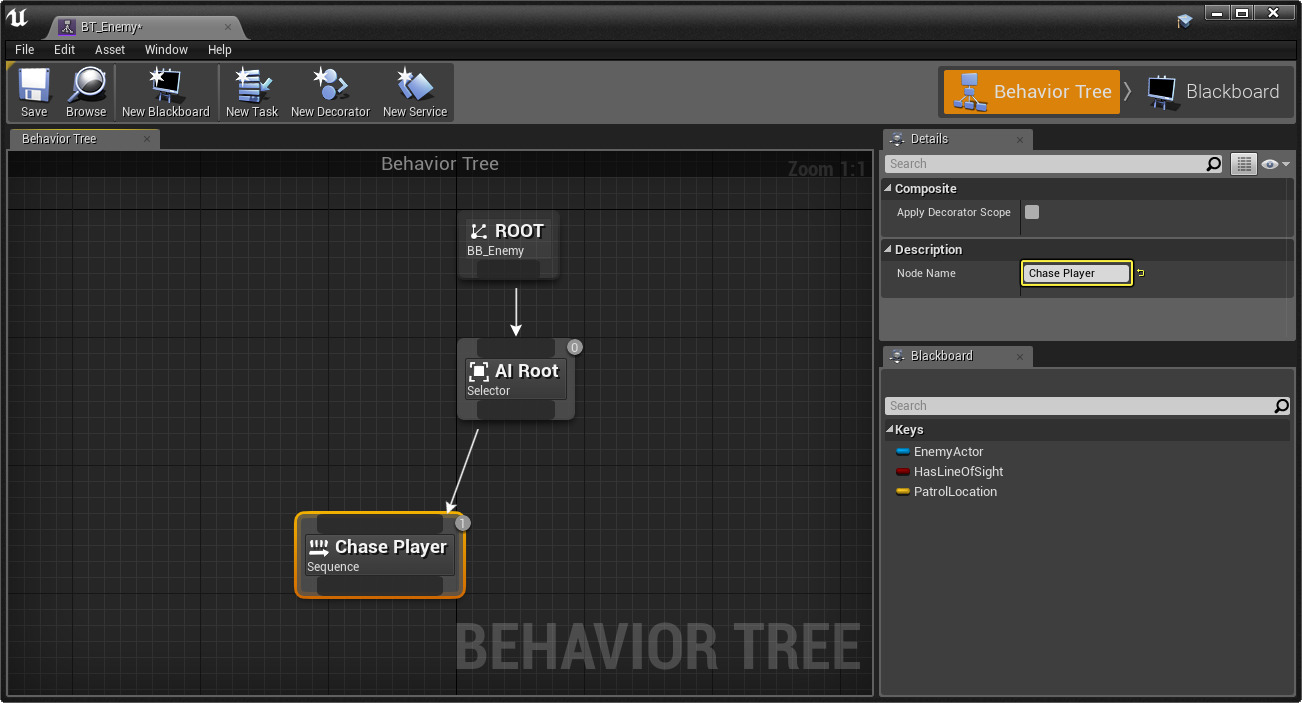Screen dimensions: 1302x703
Task: Reset Node Name to default value
Action: pos(1140,273)
